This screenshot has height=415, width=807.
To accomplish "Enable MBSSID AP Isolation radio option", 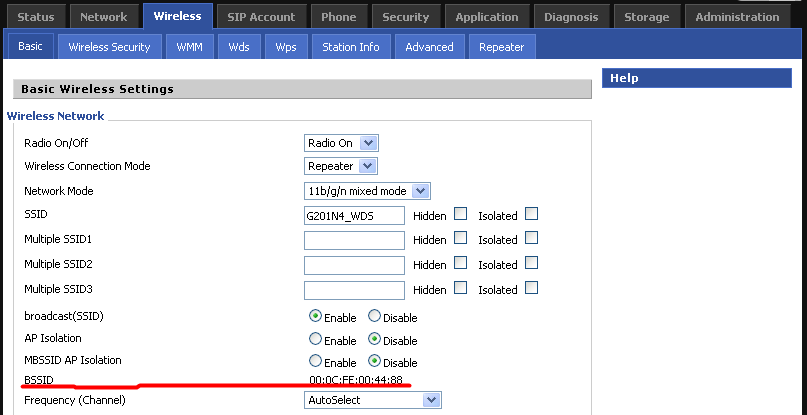I will [316, 362].
